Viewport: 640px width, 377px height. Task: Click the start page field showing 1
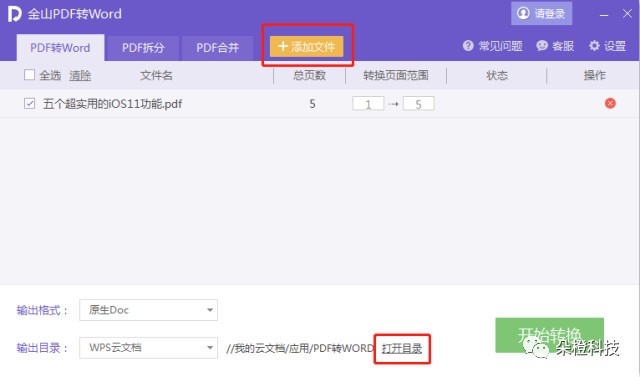click(x=368, y=104)
